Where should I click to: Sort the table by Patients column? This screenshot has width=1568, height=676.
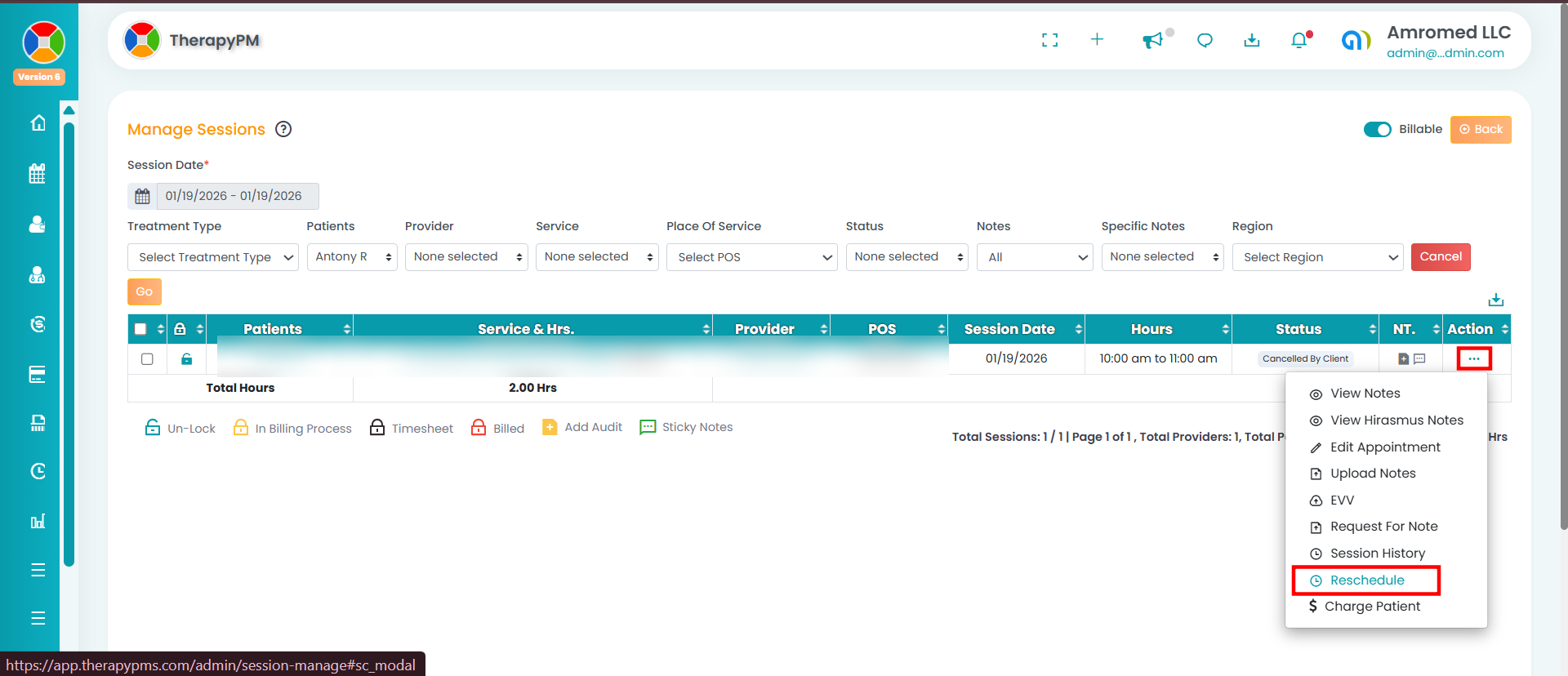click(280, 329)
